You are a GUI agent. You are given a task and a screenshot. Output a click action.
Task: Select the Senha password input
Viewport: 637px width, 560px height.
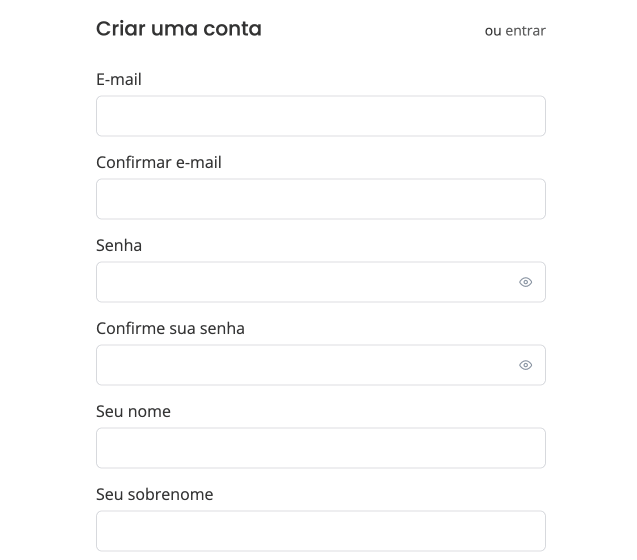300,282
